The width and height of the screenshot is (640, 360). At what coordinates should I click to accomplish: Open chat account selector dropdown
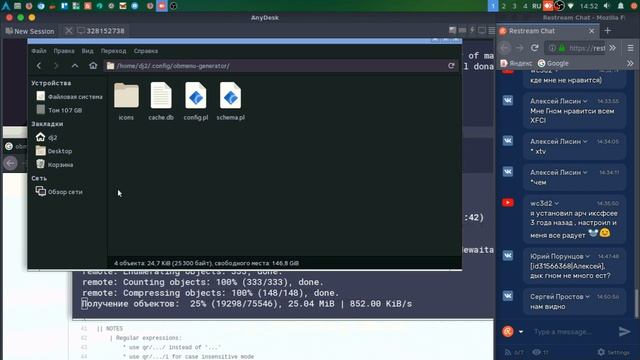click(521, 332)
